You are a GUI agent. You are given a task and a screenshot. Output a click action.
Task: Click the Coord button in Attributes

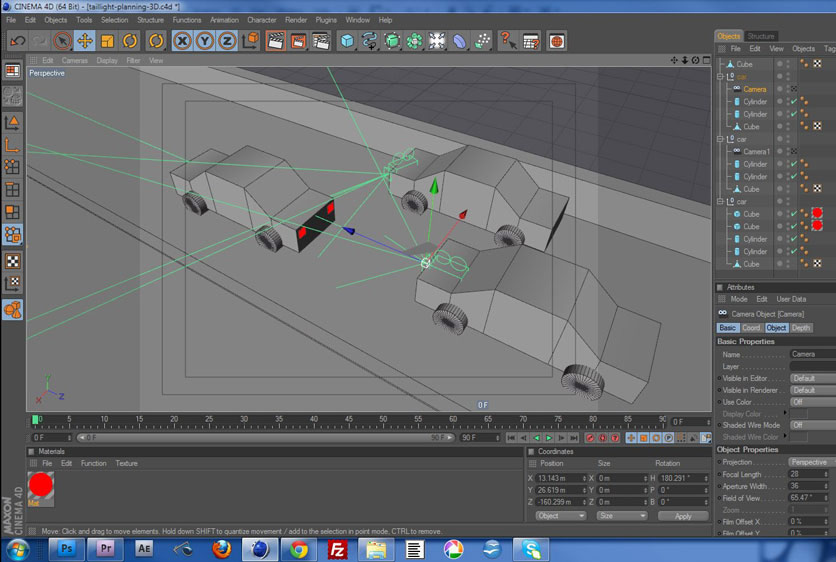tap(751, 328)
